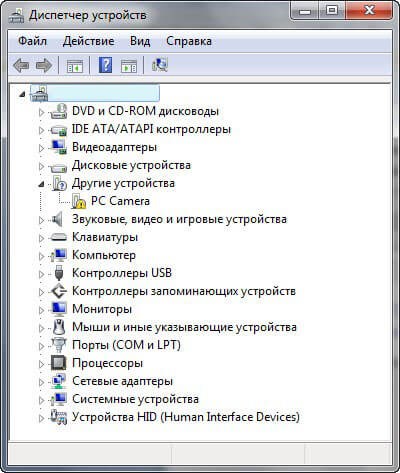
Task: Click the Контроллеры USB plug icon
Action: point(59,273)
